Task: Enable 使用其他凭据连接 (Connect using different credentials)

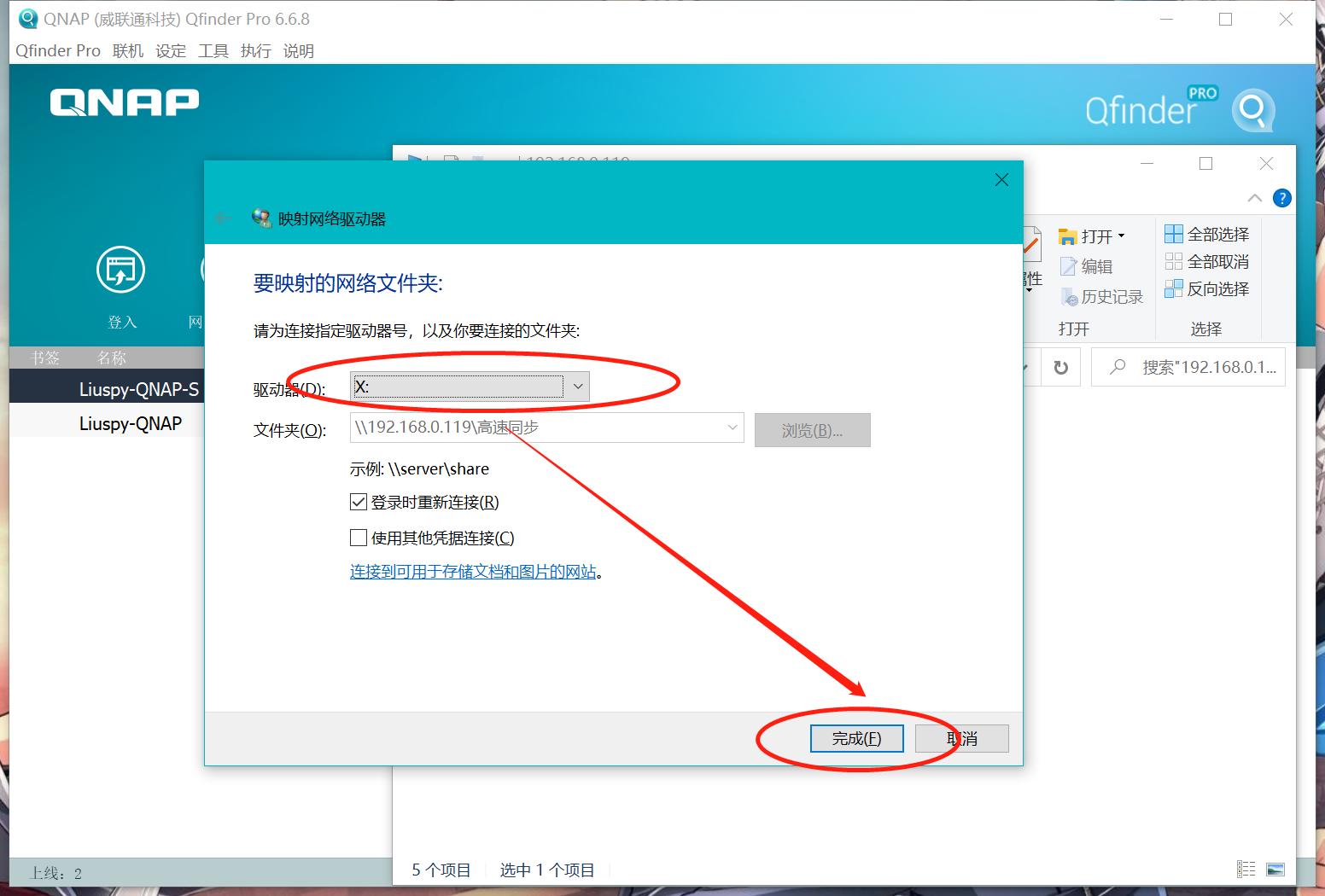Action: pos(359,538)
